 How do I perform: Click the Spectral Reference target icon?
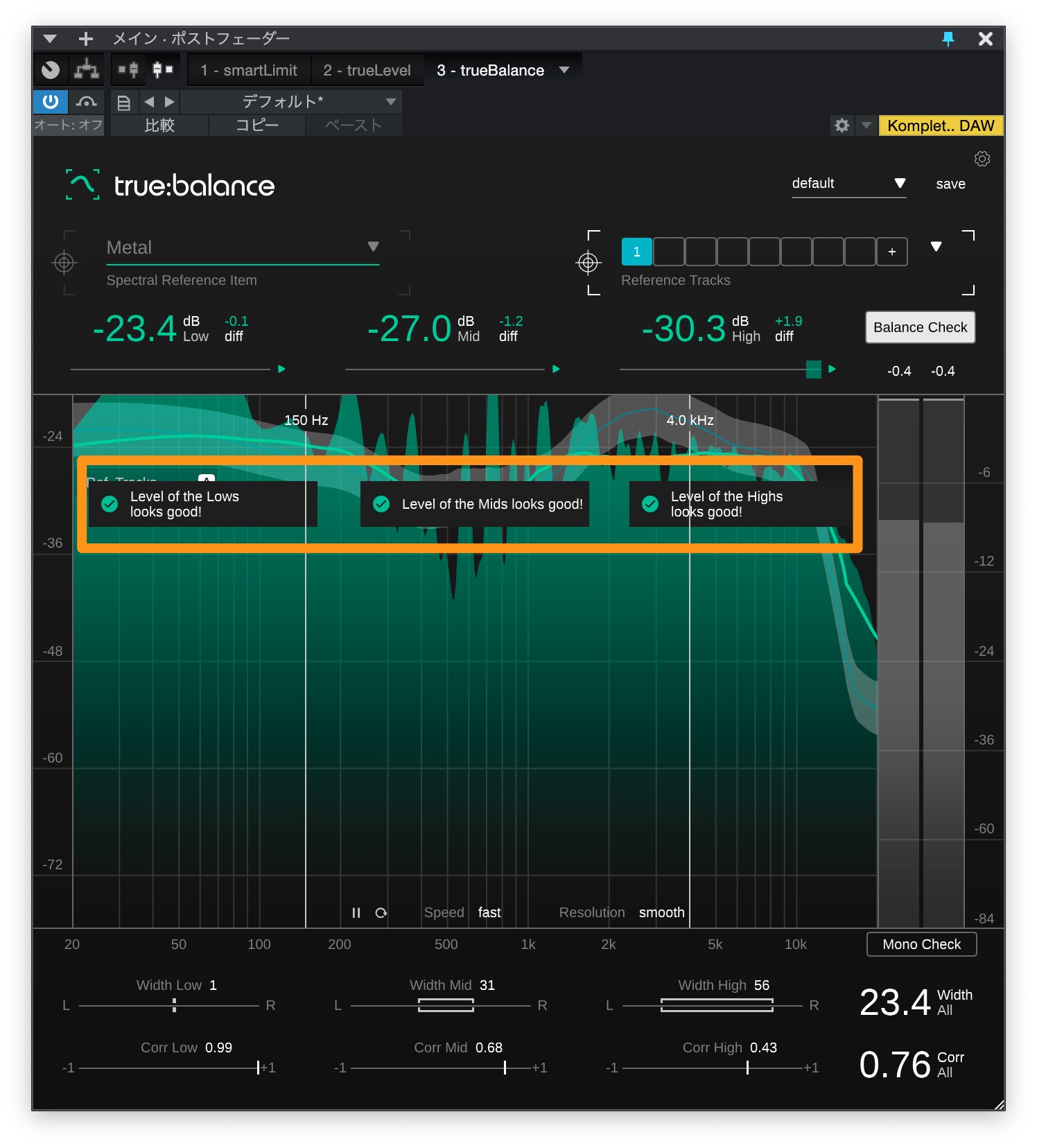coord(64,263)
